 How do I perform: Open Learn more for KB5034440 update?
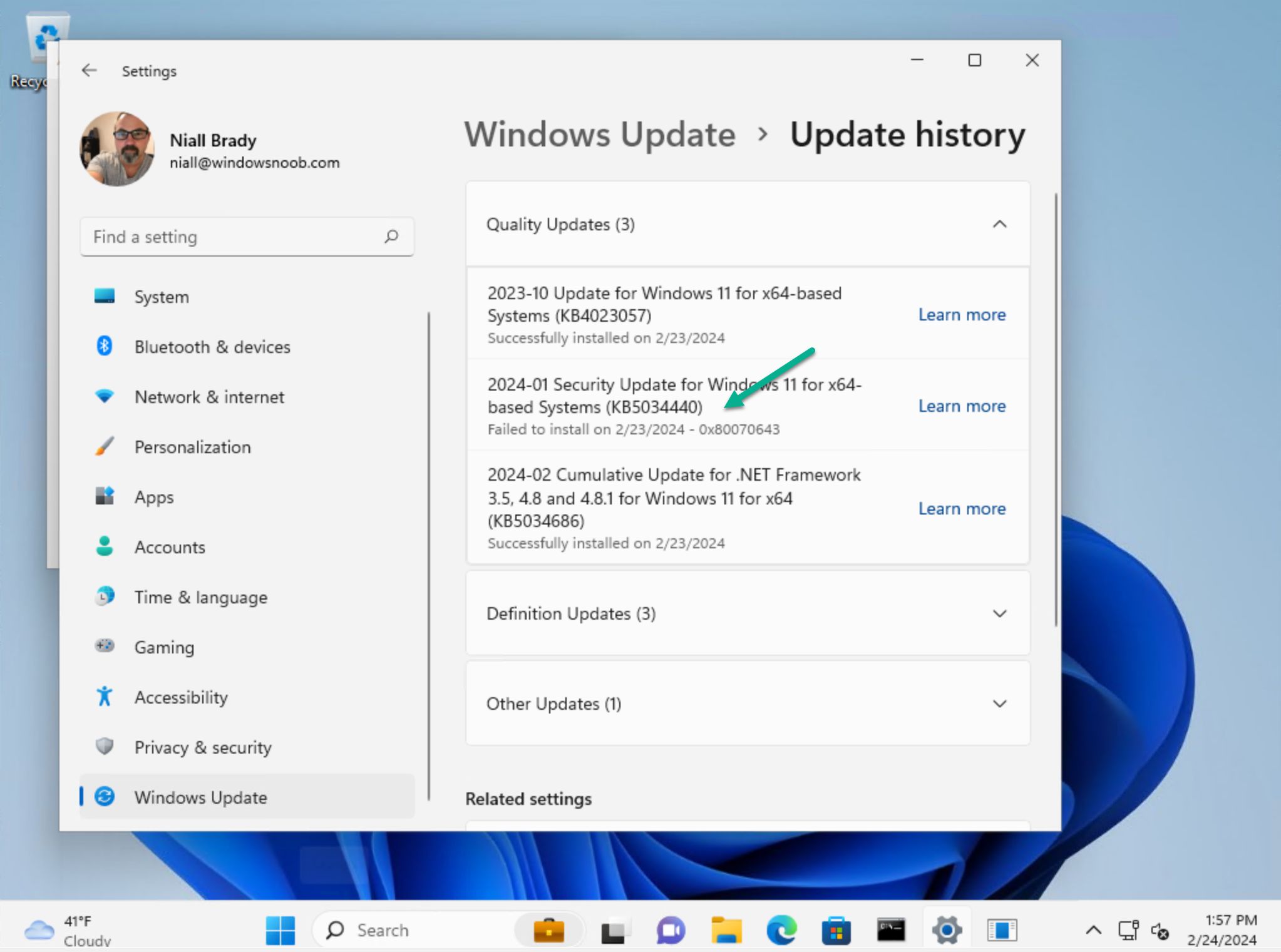tap(962, 406)
